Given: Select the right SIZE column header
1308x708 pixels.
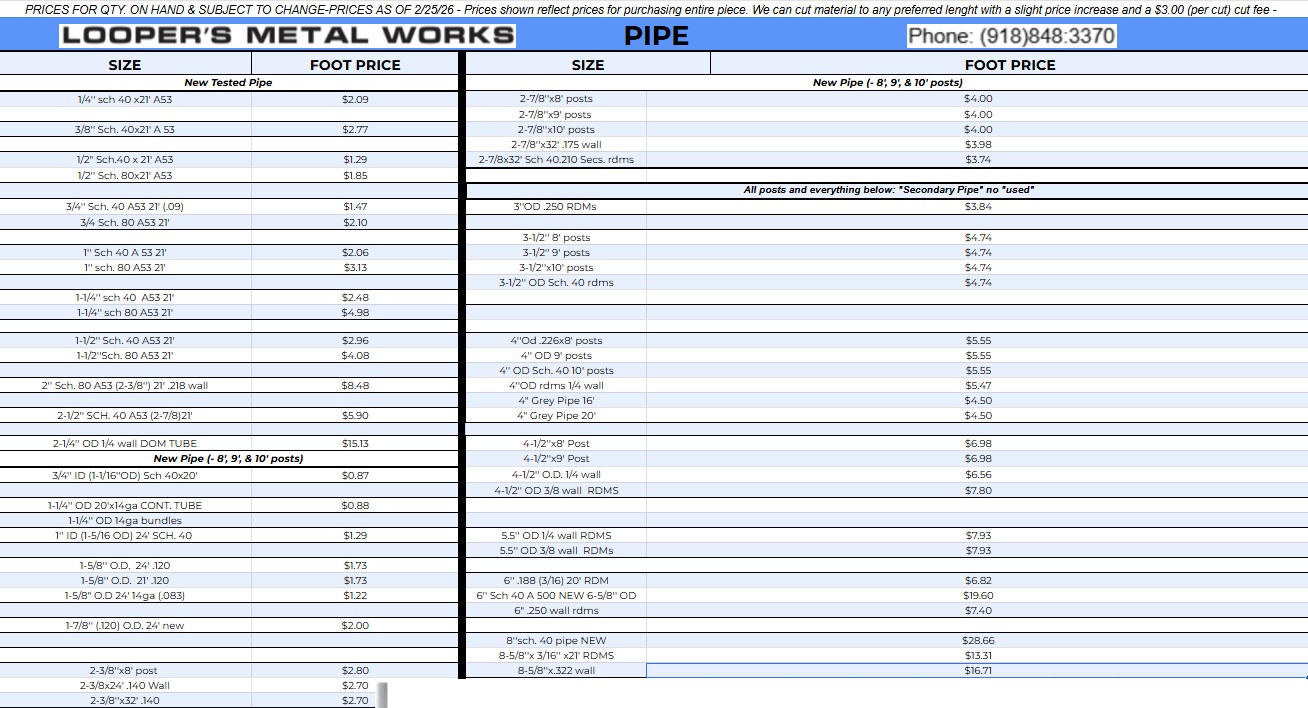Looking at the screenshot, I should [588, 65].
